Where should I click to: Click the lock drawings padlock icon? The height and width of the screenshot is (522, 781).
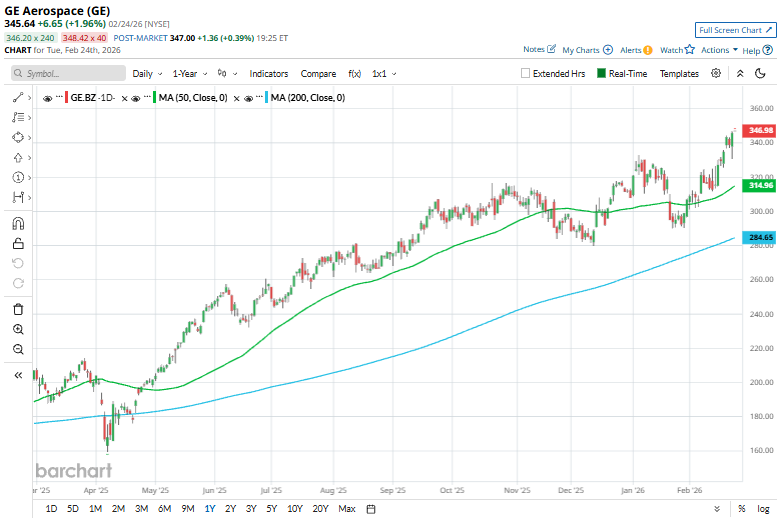click(18, 243)
